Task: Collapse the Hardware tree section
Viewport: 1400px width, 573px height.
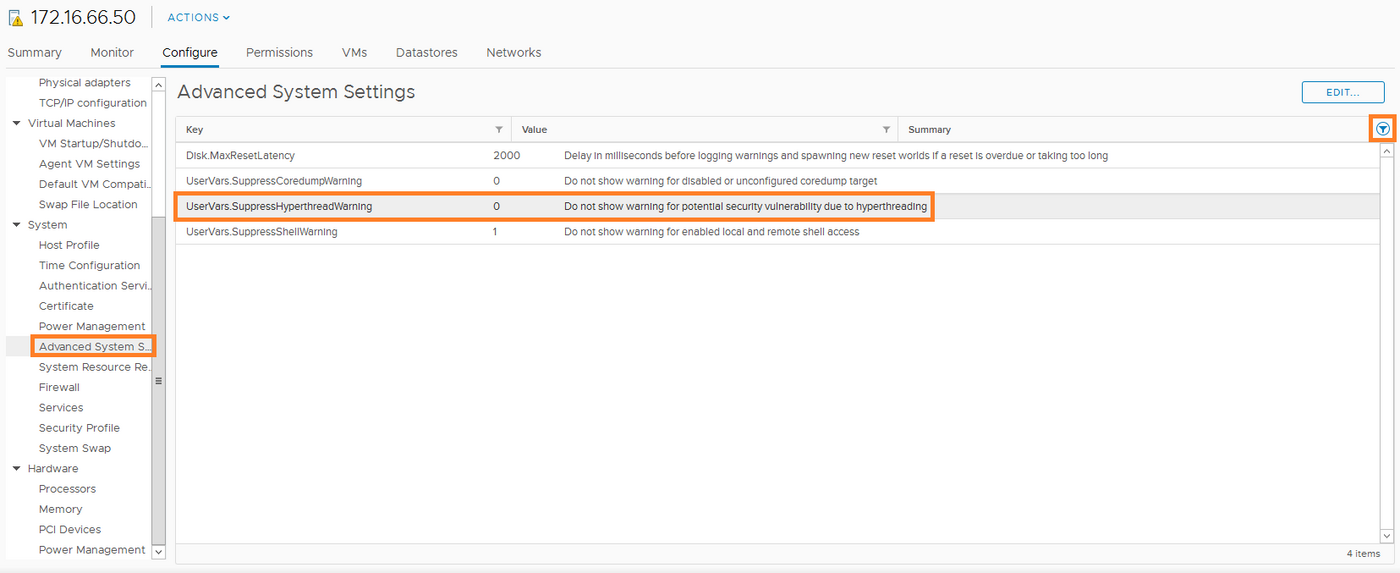Action: point(17,469)
